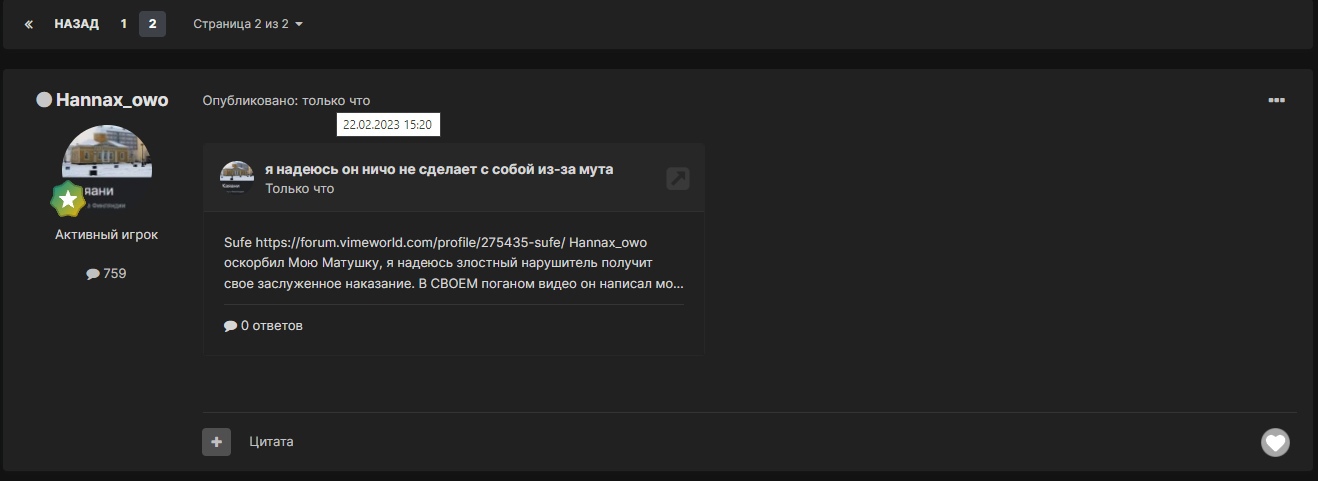Select page 2 in the pagination
The height and width of the screenshot is (481, 1318).
pyautogui.click(x=152, y=24)
